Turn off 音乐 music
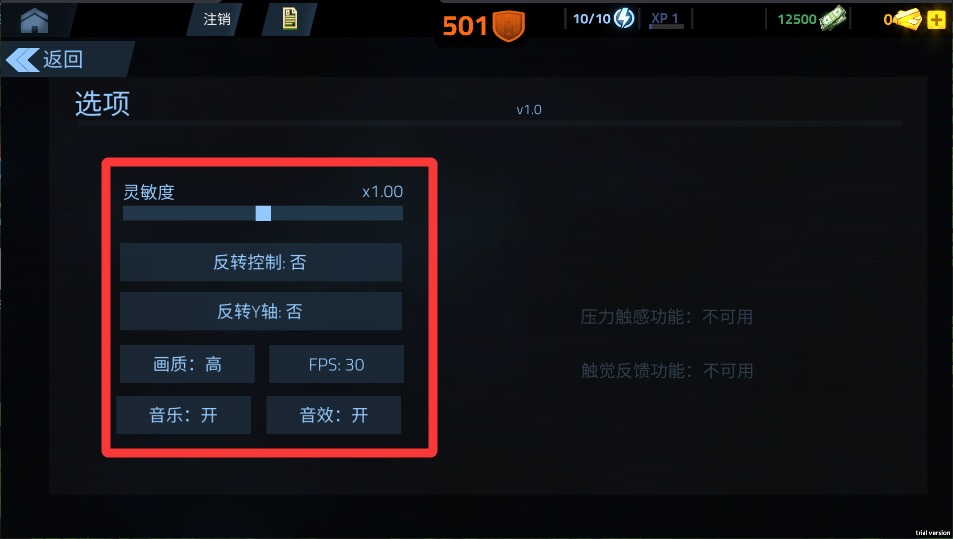 pos(184,415)
